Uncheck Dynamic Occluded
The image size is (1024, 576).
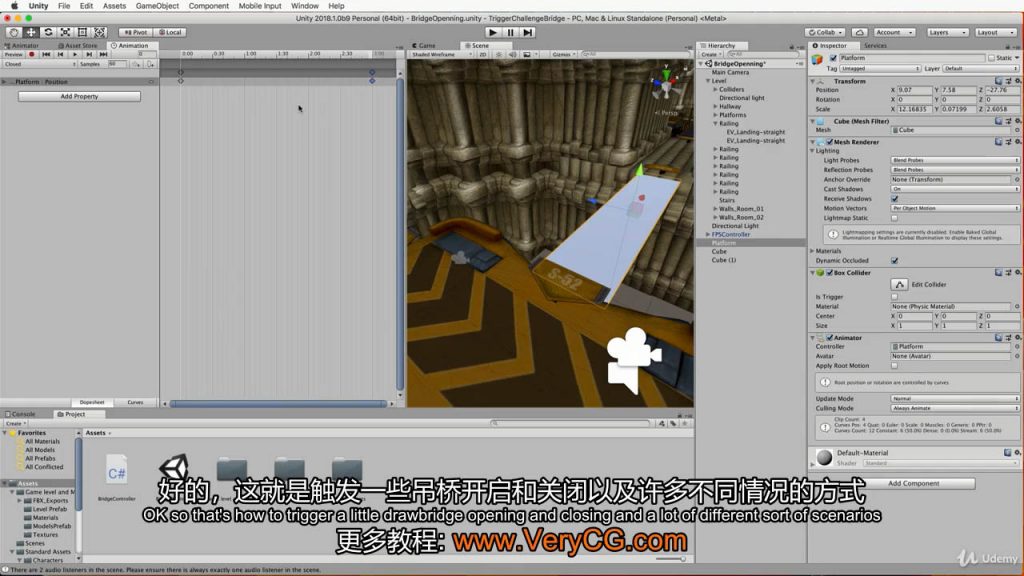895,261
